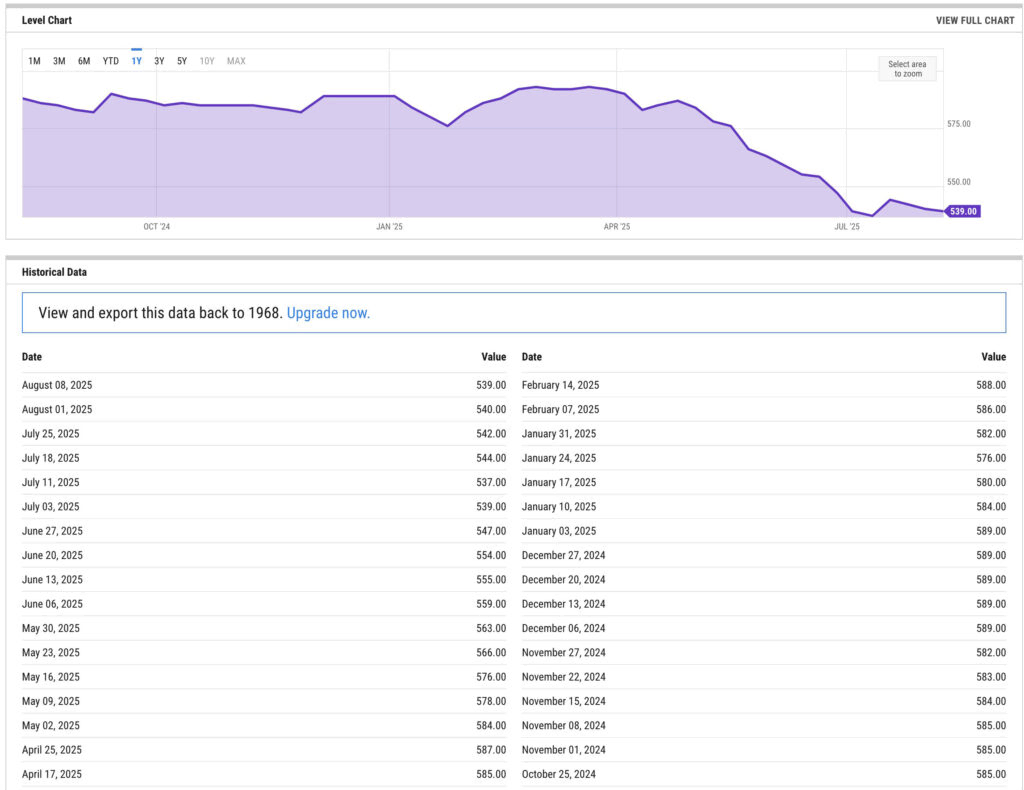Select the December 27, 2024 date cell
1024x790 pixels.
pyautogui.click(x=563, y=555)
